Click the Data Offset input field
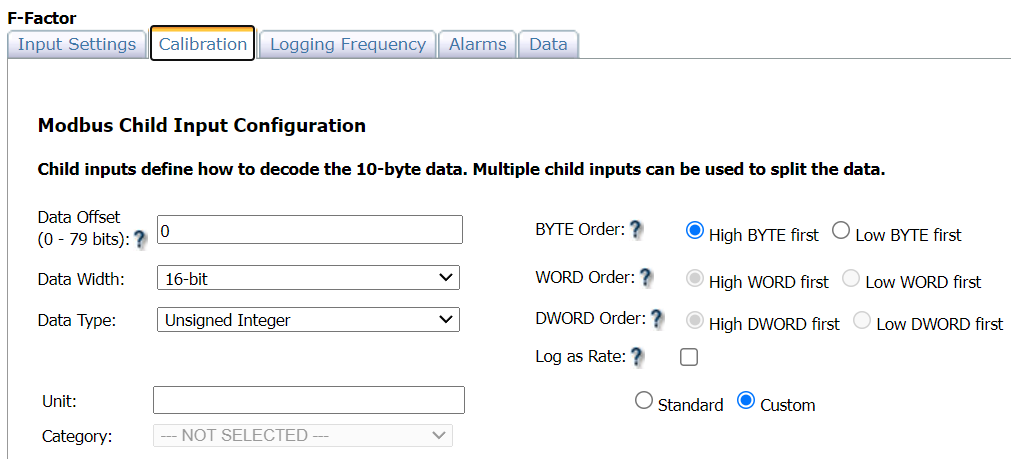This screenshot has width=1011, height=459. point(310,230)
